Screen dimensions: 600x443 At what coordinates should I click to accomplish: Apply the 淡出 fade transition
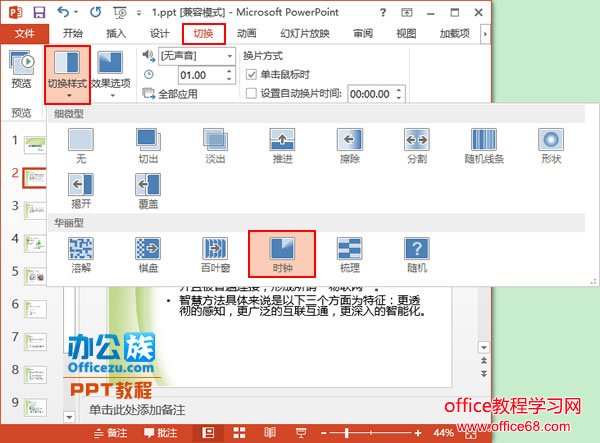click(x=215, y=146)
